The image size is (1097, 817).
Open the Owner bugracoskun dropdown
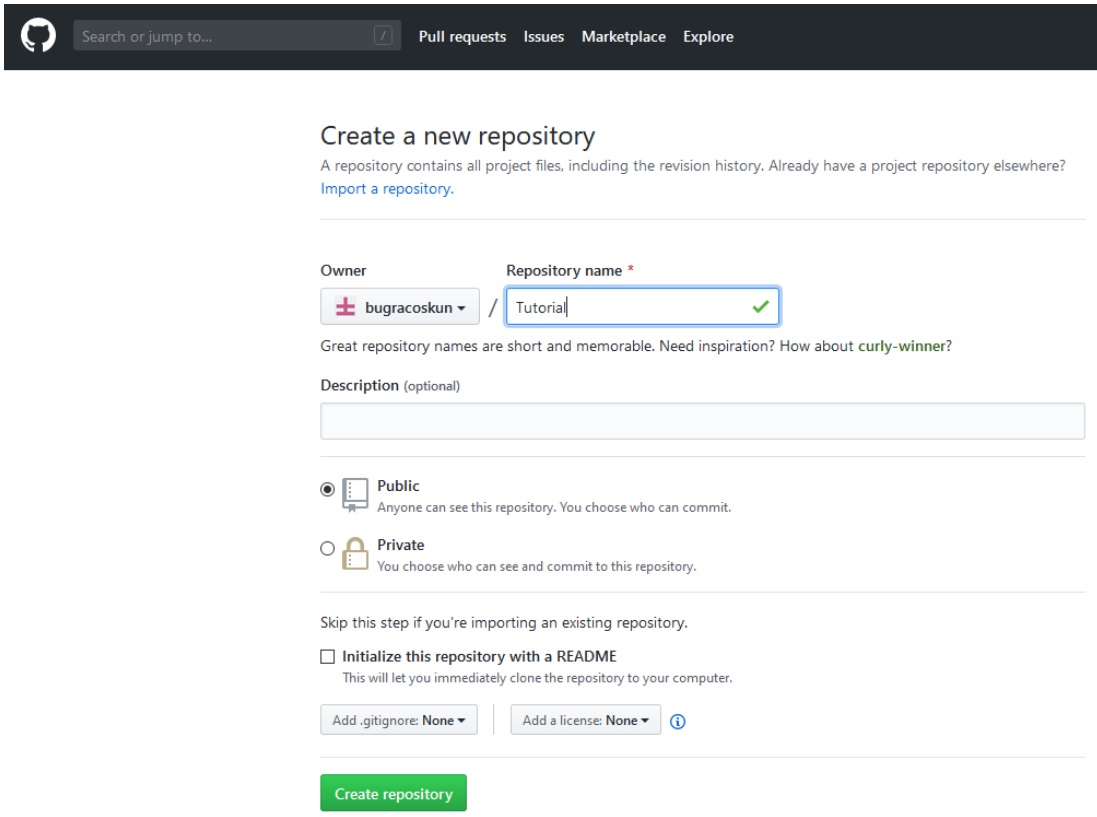[x=400, y=308]
